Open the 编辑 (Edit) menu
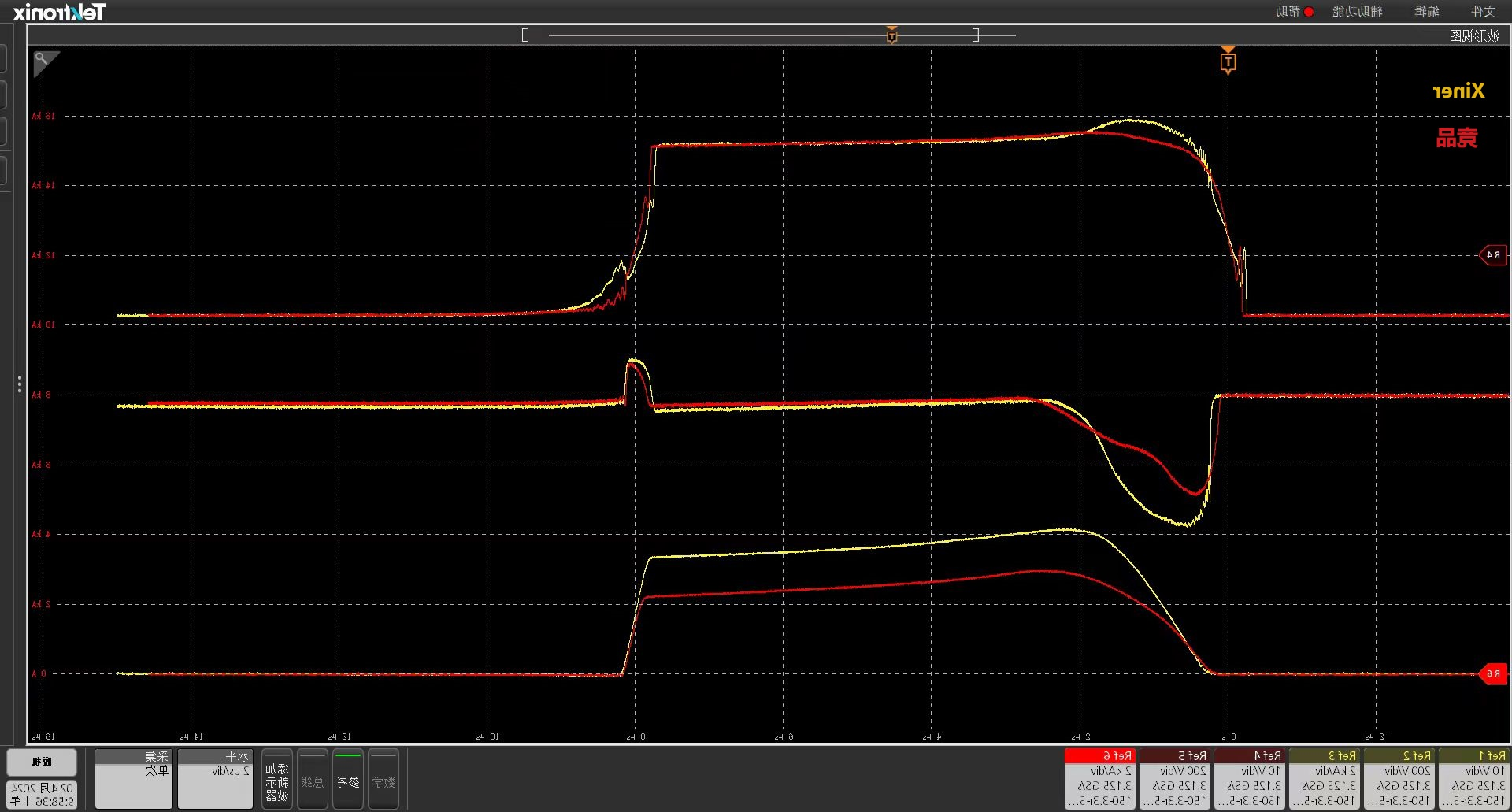1512x812 pixels. tap(1426, 12)
